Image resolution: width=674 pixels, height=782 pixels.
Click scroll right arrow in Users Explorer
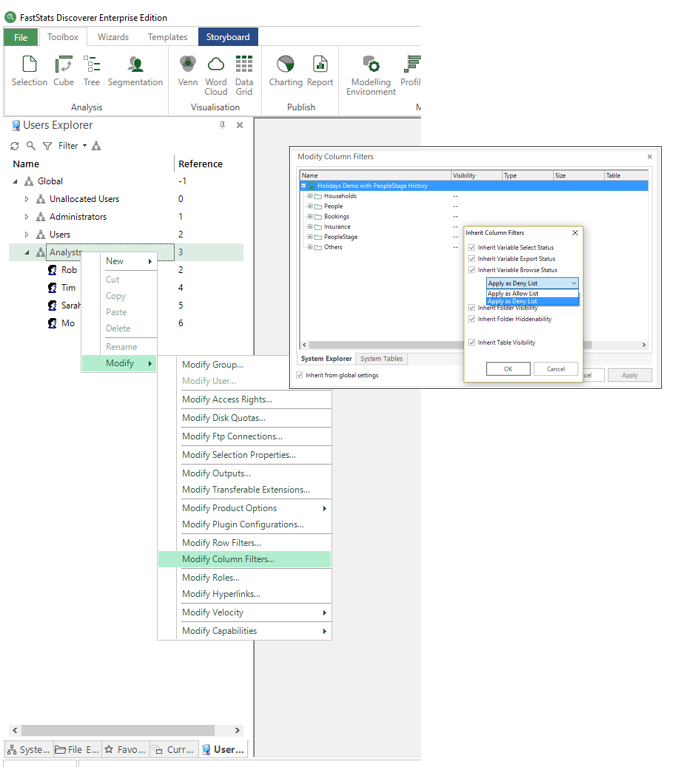tap(237, 730)
